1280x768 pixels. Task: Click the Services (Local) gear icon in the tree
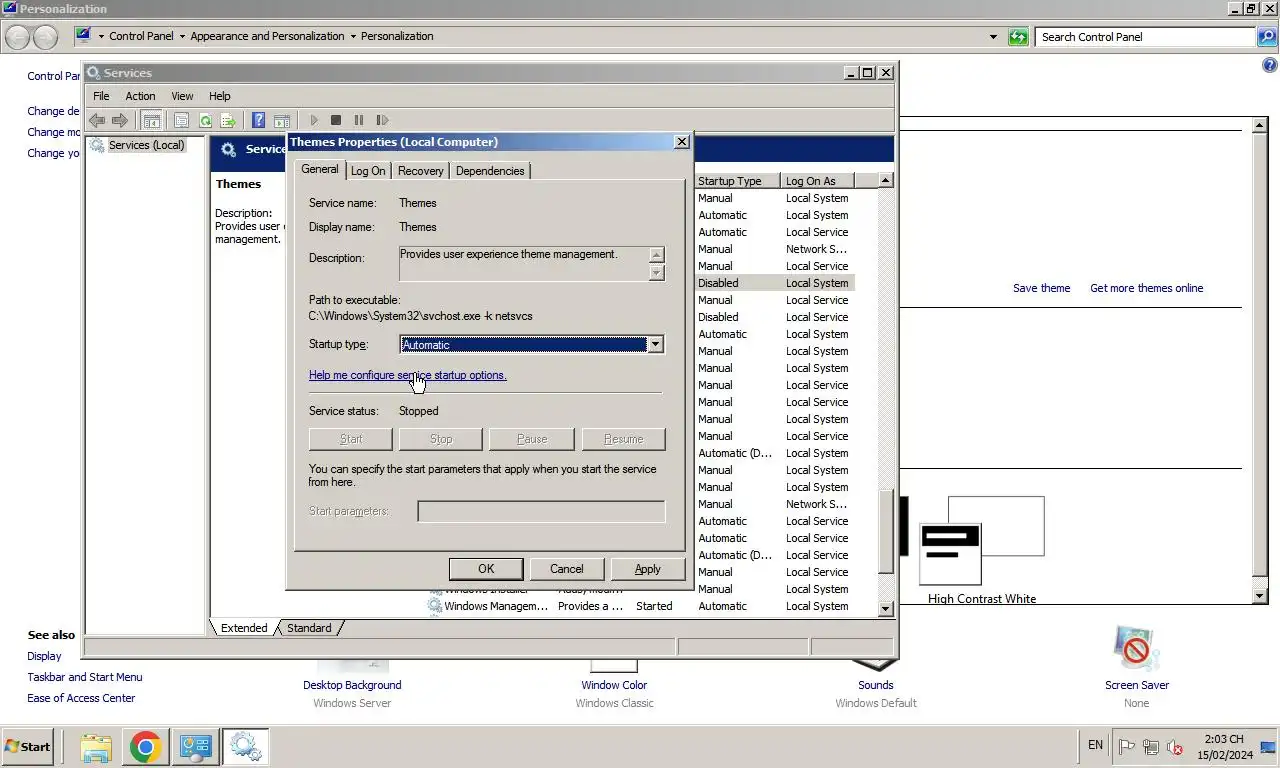(97, 145)
